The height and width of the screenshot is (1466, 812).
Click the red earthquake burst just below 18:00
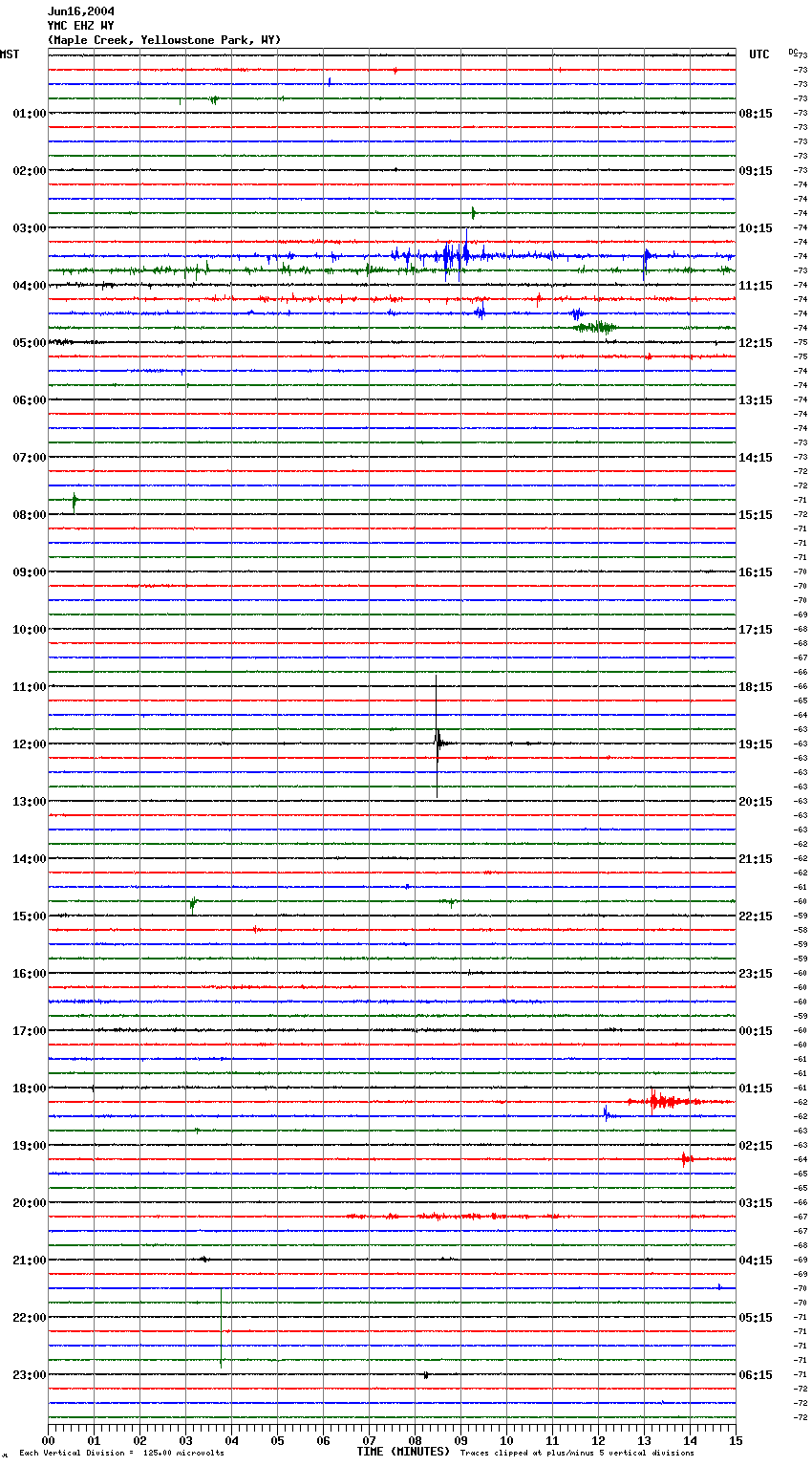[664, 1102]
